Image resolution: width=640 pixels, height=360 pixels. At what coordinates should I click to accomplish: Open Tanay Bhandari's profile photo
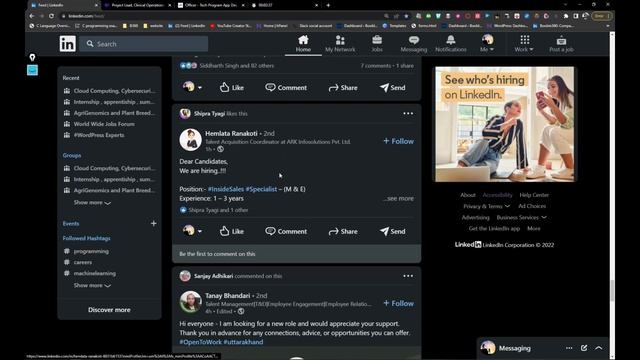[190, 302]
